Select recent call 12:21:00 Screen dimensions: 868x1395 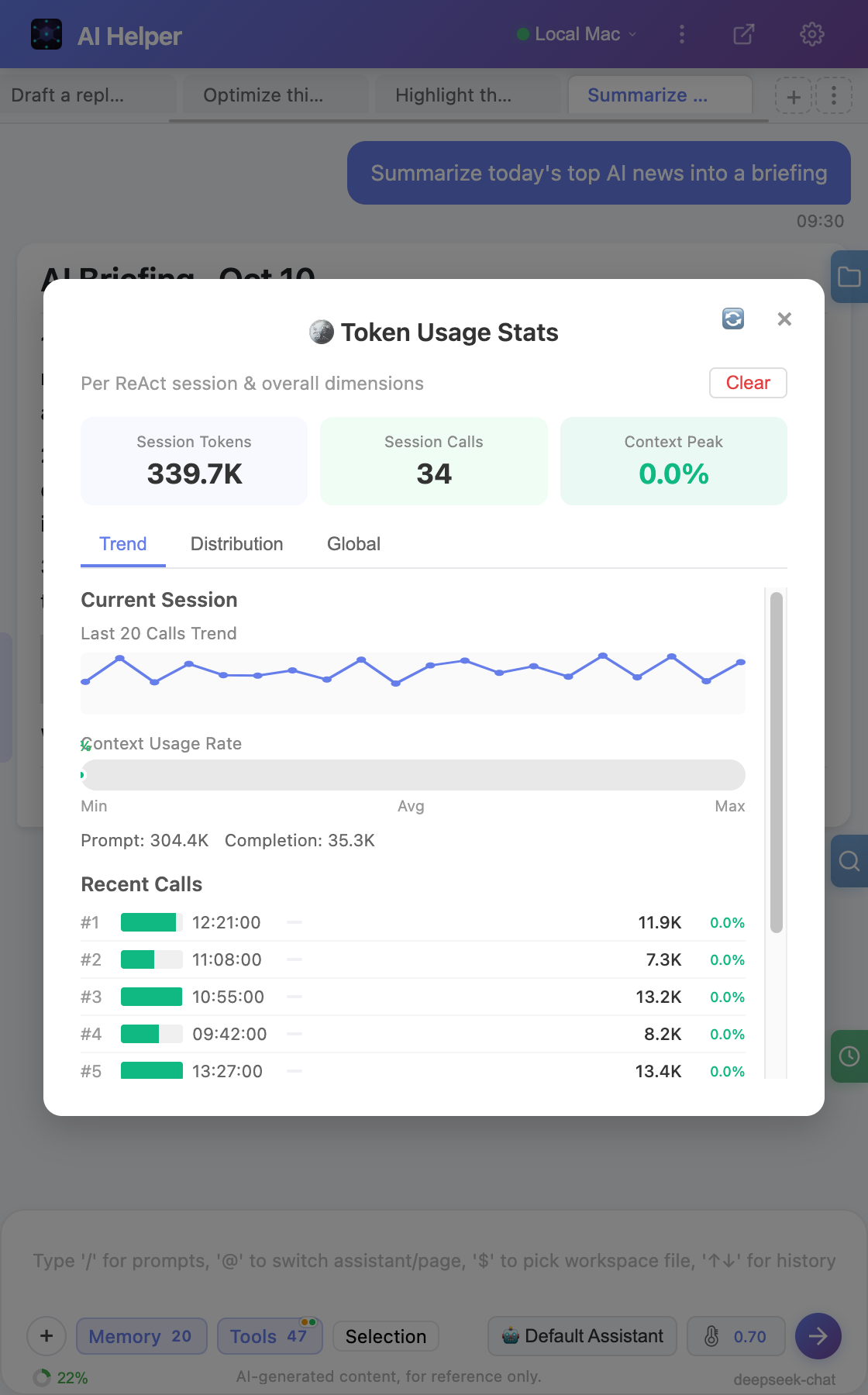pos(413,922)
